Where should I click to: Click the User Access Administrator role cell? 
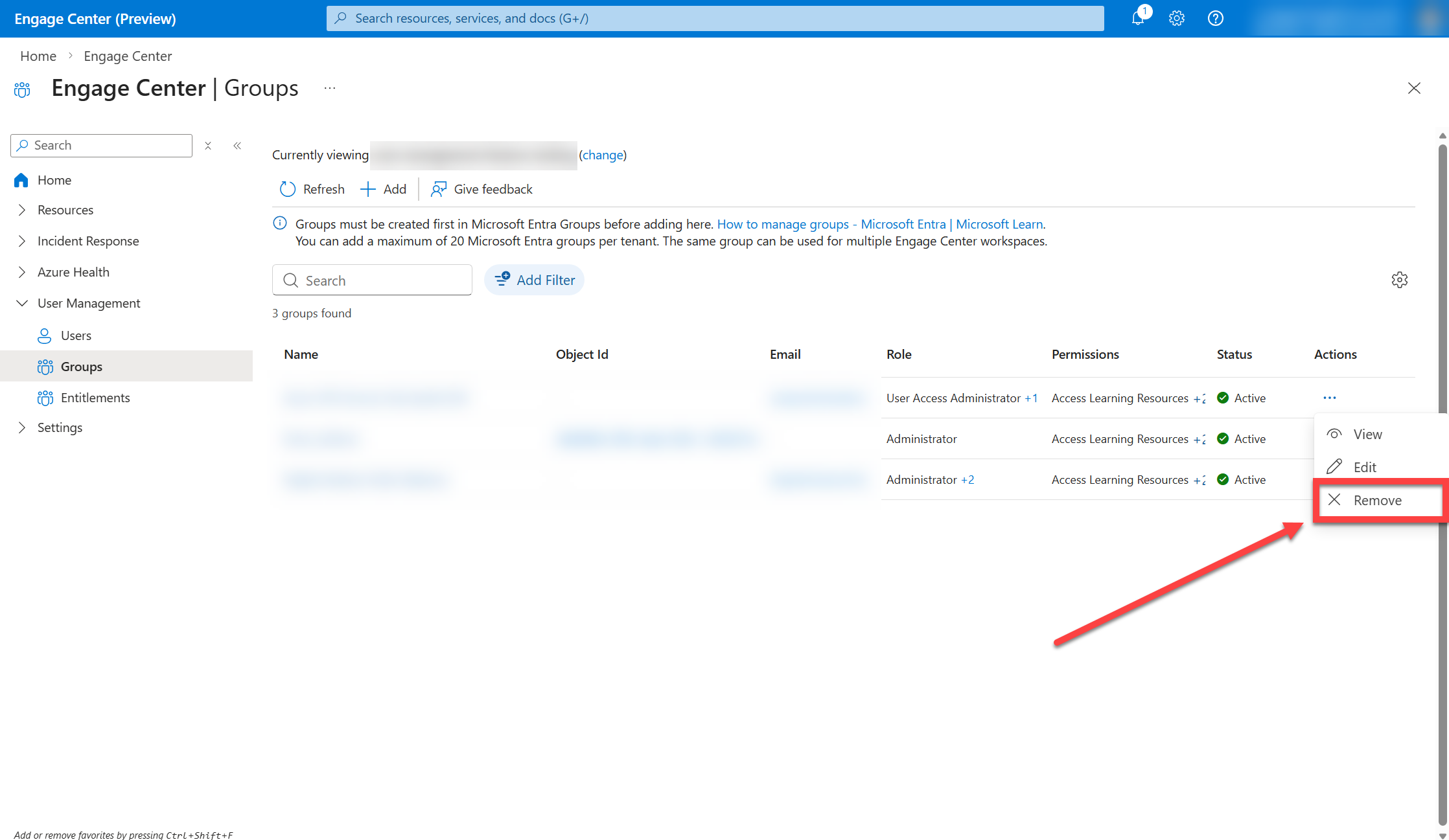(954, 398)
